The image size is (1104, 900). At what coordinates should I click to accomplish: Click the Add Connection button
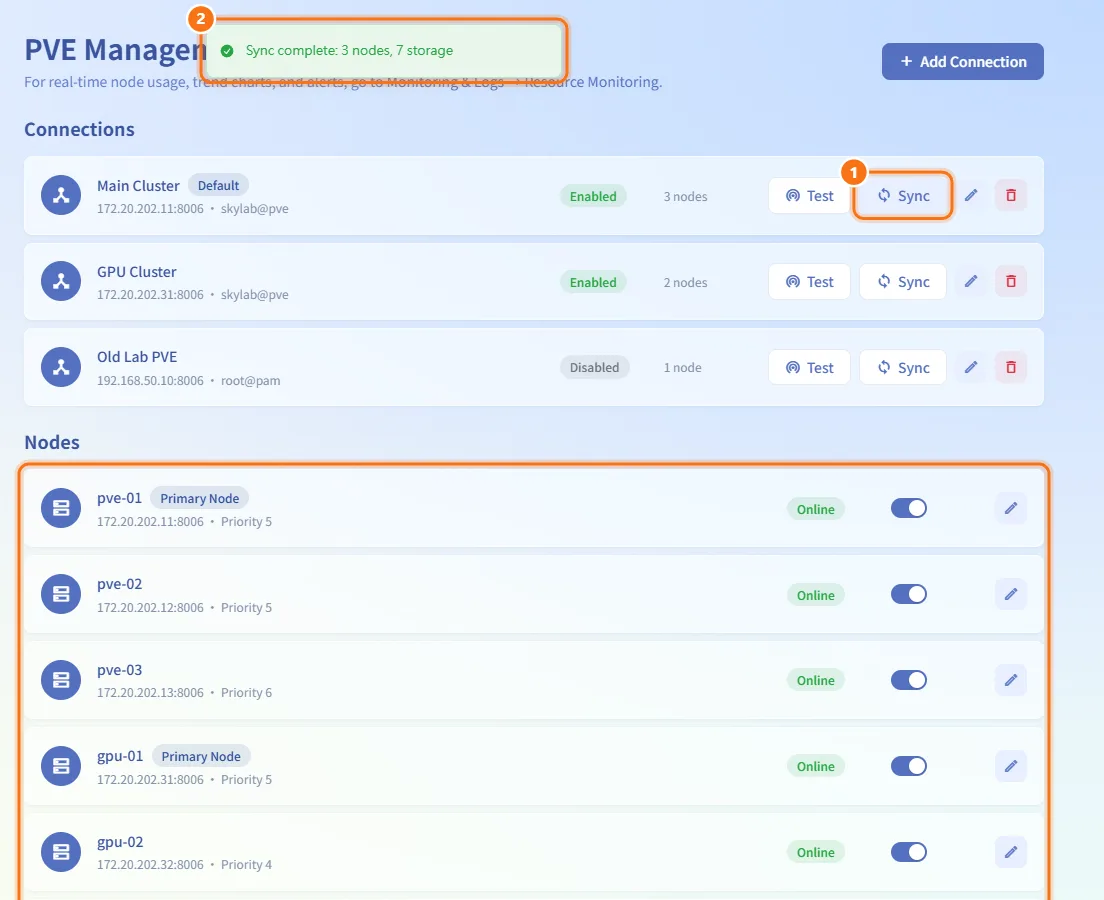click(x=962, y=62)
